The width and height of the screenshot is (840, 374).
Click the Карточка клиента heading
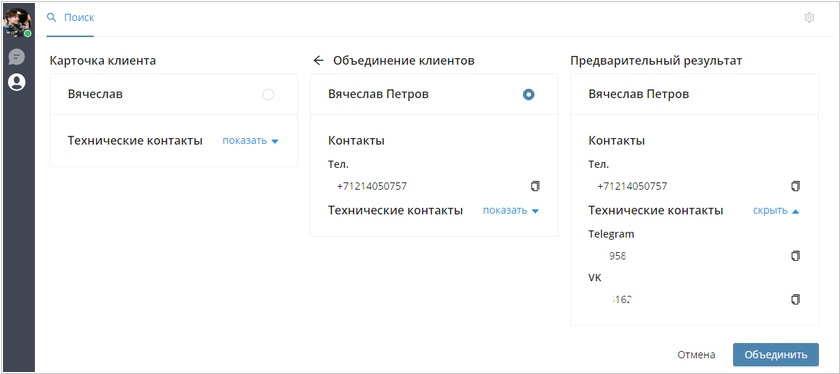coord(103,61)
